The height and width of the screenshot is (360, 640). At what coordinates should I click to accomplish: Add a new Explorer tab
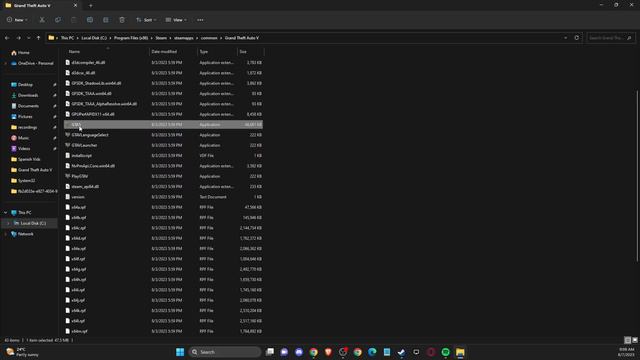(x=91, y=6)
